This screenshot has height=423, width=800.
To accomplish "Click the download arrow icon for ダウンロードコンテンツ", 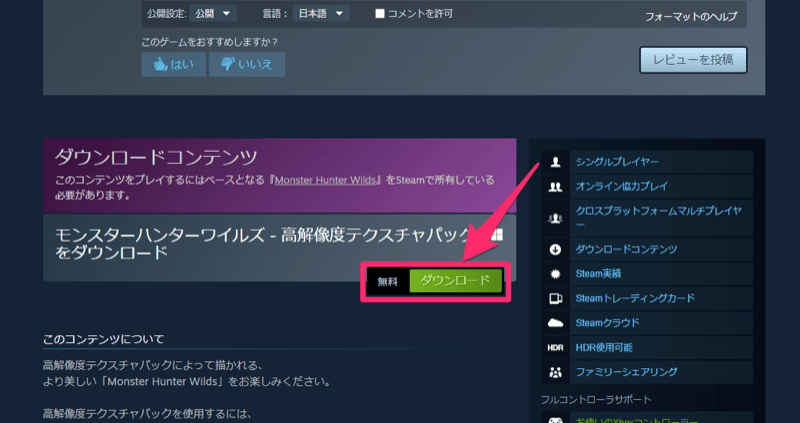I will click(555, 250).
